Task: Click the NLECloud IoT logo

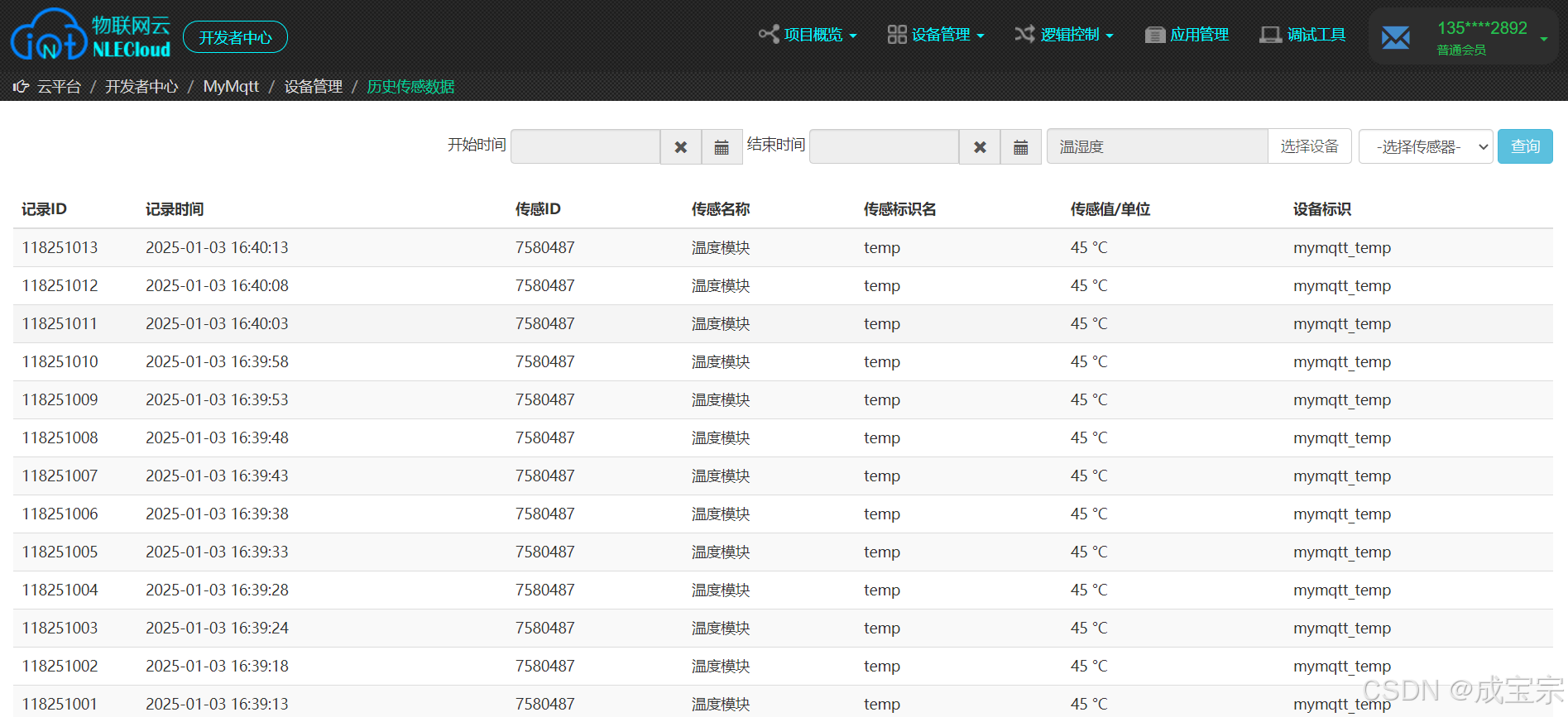Action: coord(90,36)
